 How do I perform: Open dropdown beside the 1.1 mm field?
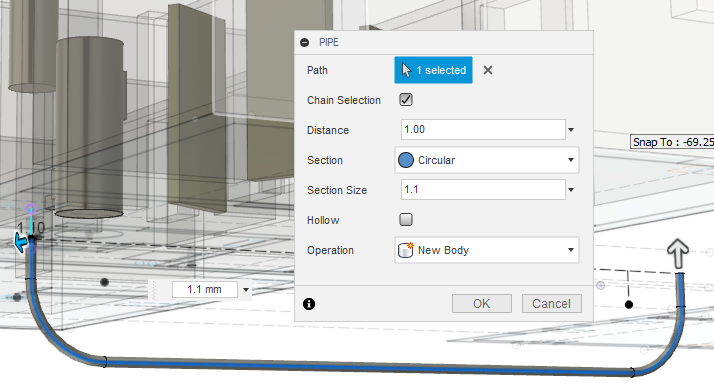coord(246,290)
